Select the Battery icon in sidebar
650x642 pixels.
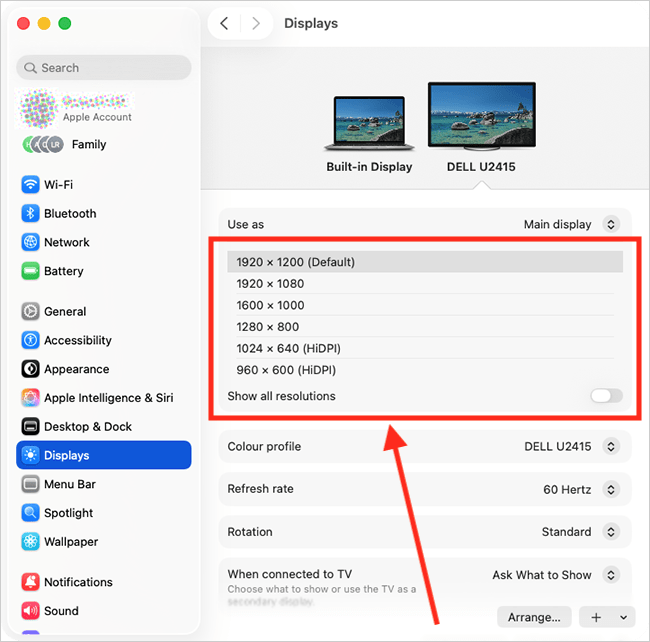click(30, 272)
